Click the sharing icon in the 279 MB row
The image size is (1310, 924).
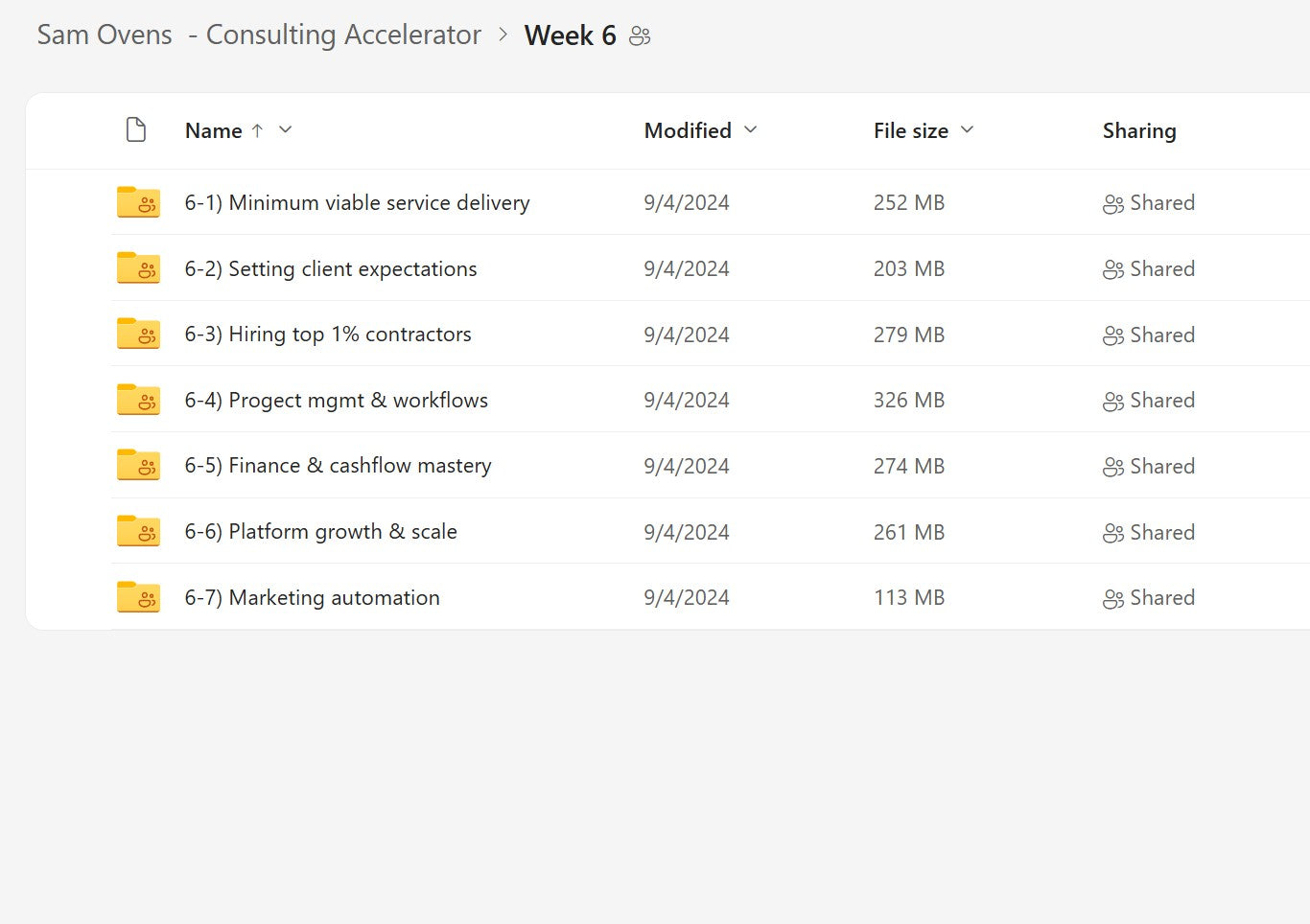(x=1113, y=335)
